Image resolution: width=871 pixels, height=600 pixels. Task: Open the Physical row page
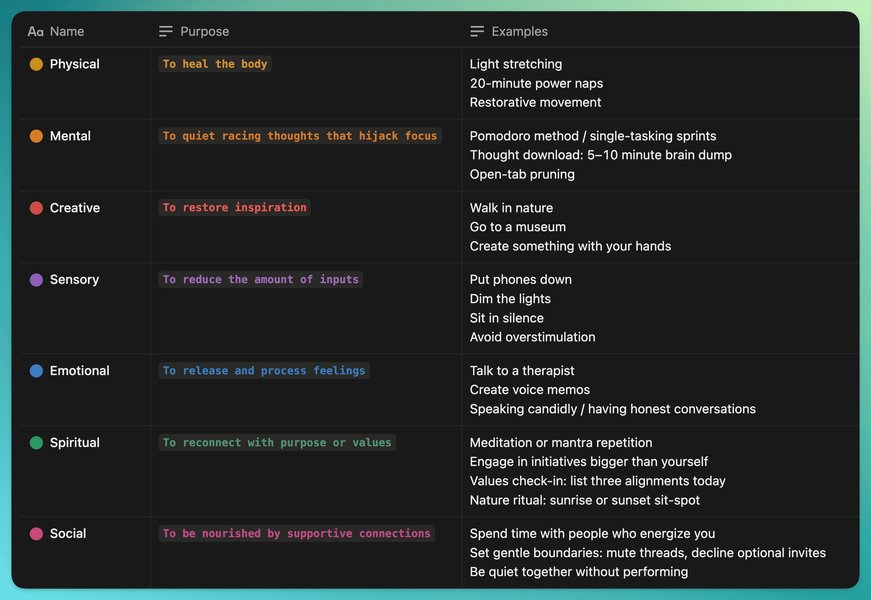click(75, 64)
